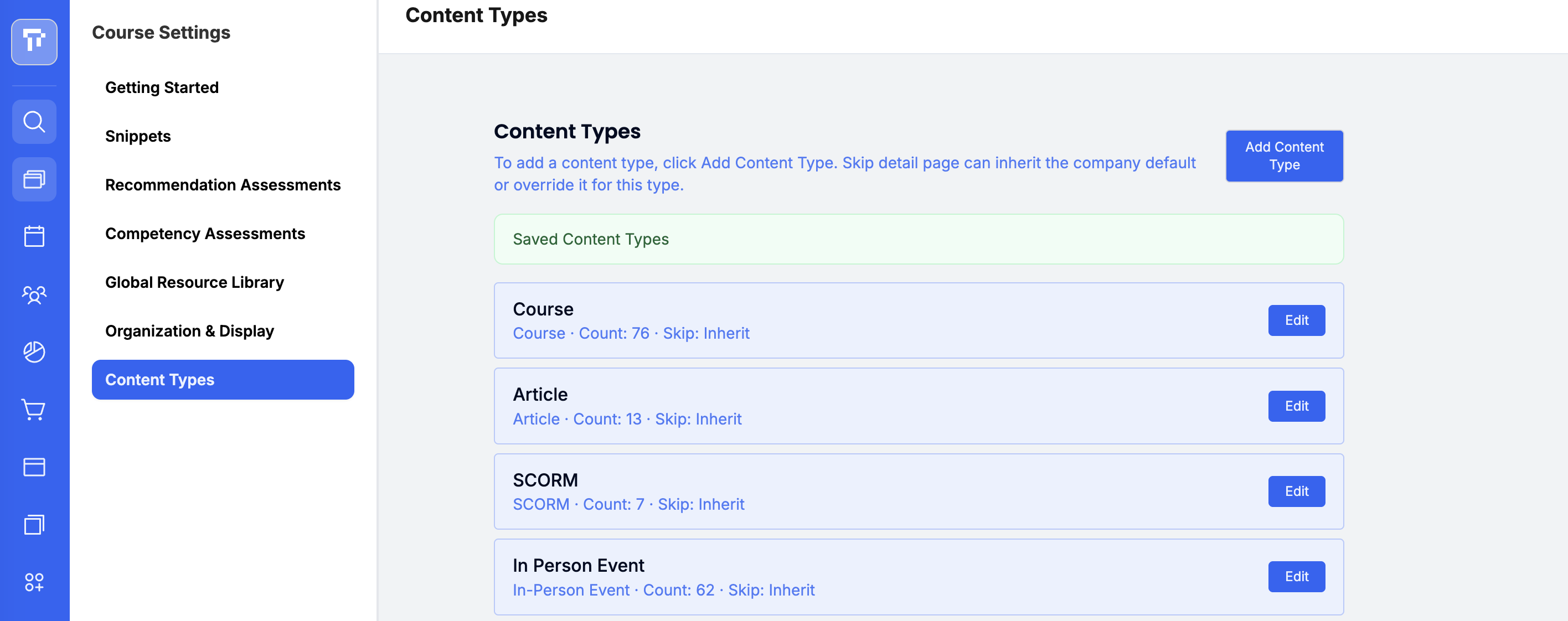Image resolution: width=1568 pixels, height=621 pixels.
Task: Open the window layout icon in sidebar
Action: [34, 467]
